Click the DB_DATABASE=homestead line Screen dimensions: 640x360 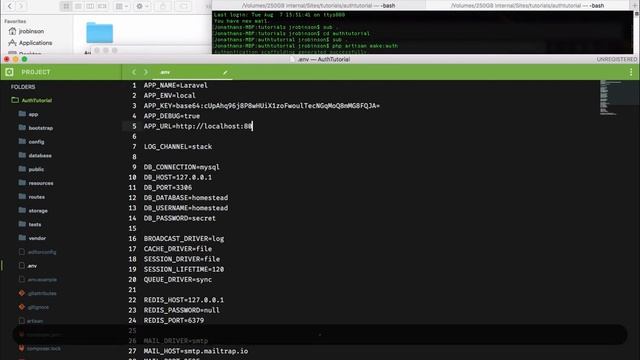coord(186,198)
